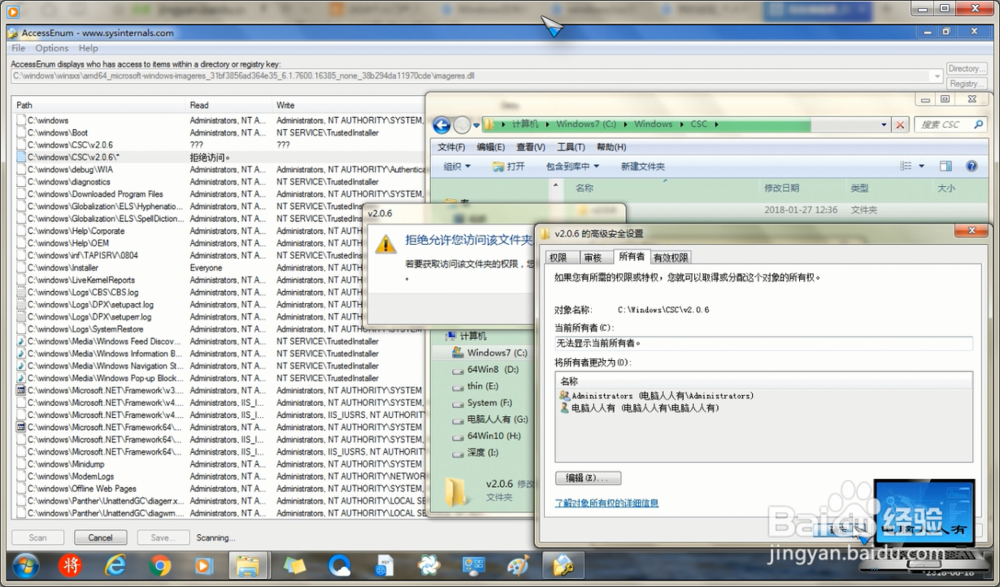The width and height of the screenshot is (1000, 587).
Task: Expand breadcrumb chevron after CSC
Action: [x=716, y=124]
